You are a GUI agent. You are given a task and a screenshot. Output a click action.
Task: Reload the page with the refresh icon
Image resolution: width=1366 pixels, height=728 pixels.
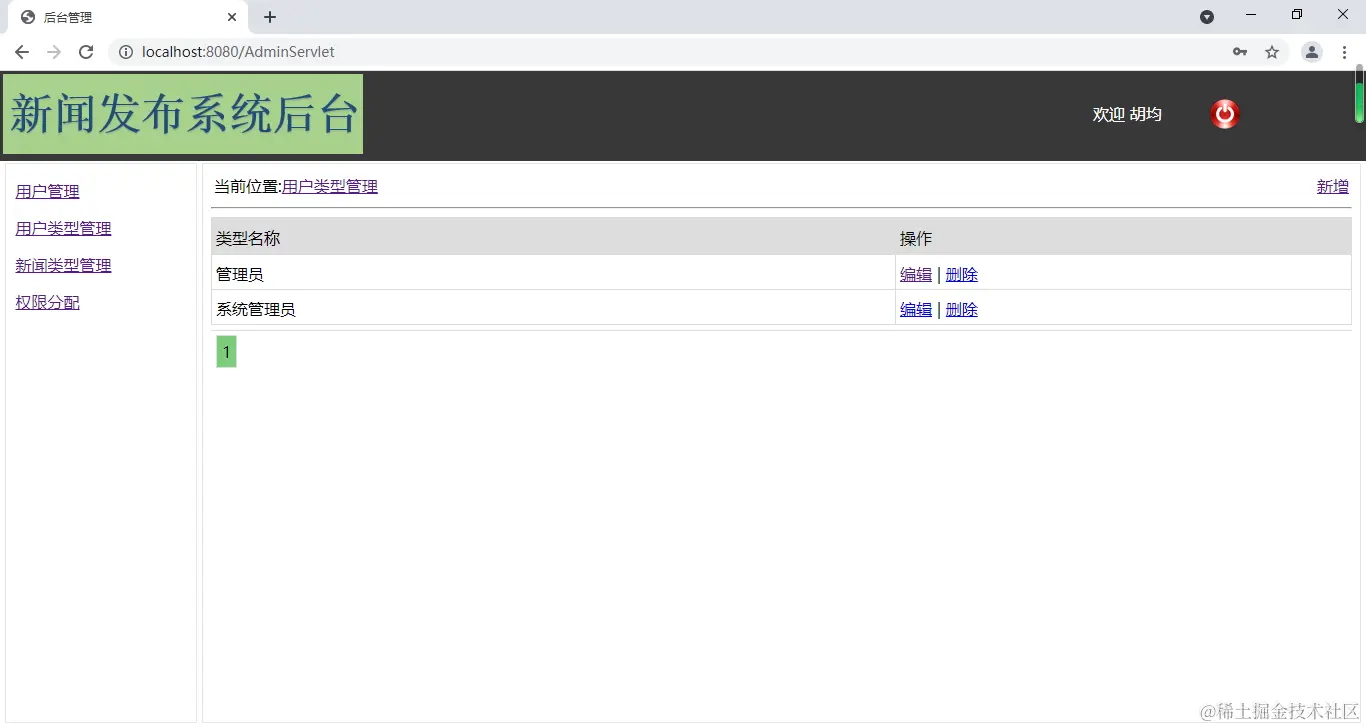pos(86,52)
